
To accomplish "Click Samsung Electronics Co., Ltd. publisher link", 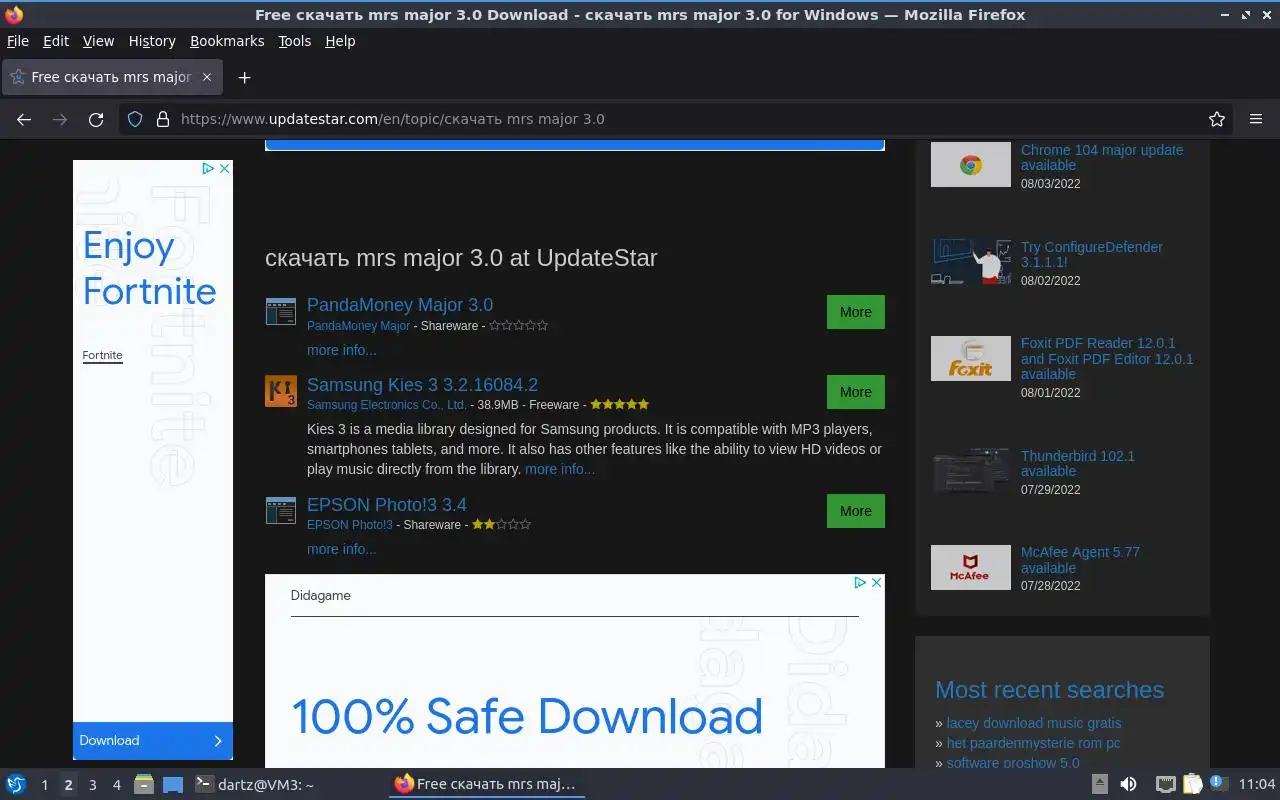I will [x=387, y=405].
